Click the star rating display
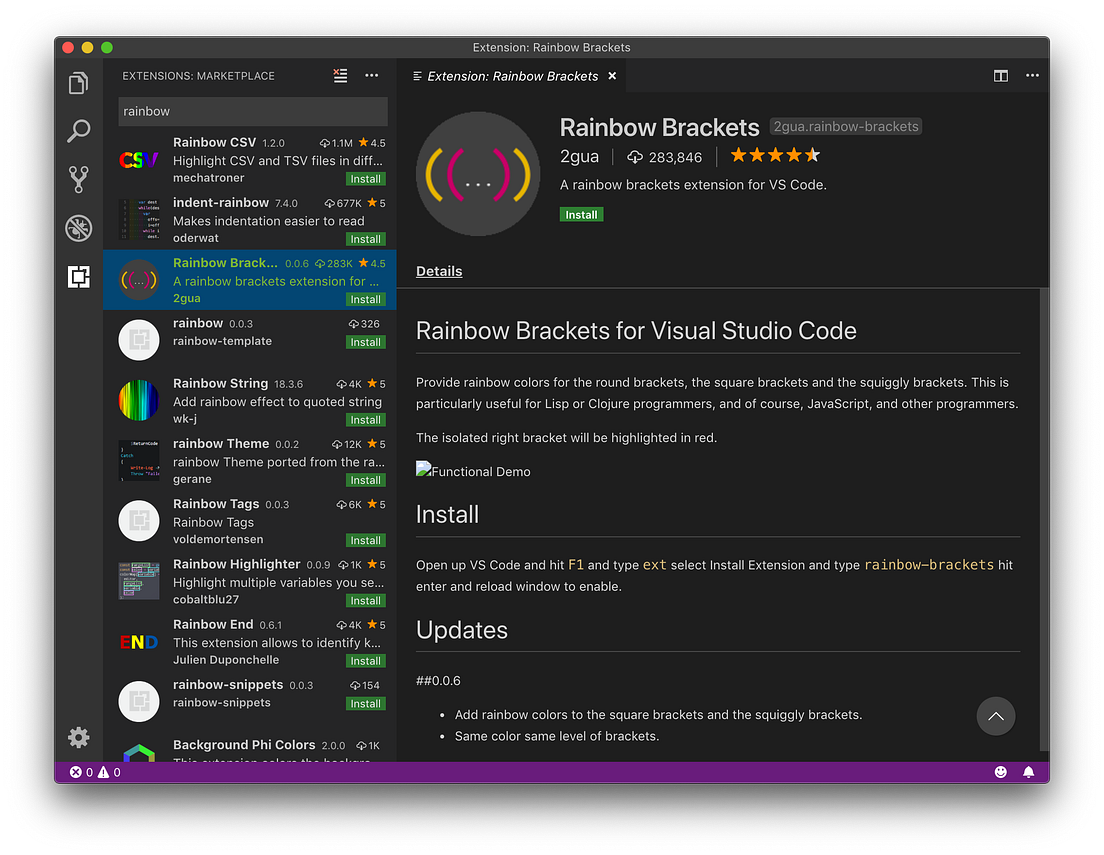The width and height of the screenshot is (1104, 855). 774,155
